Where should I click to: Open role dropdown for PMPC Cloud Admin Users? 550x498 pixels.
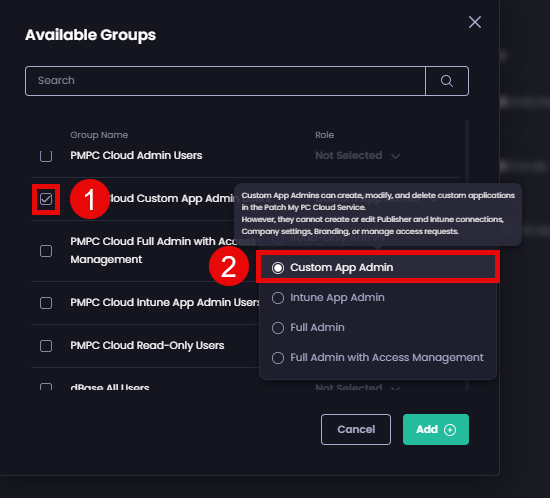coord(357,155)
